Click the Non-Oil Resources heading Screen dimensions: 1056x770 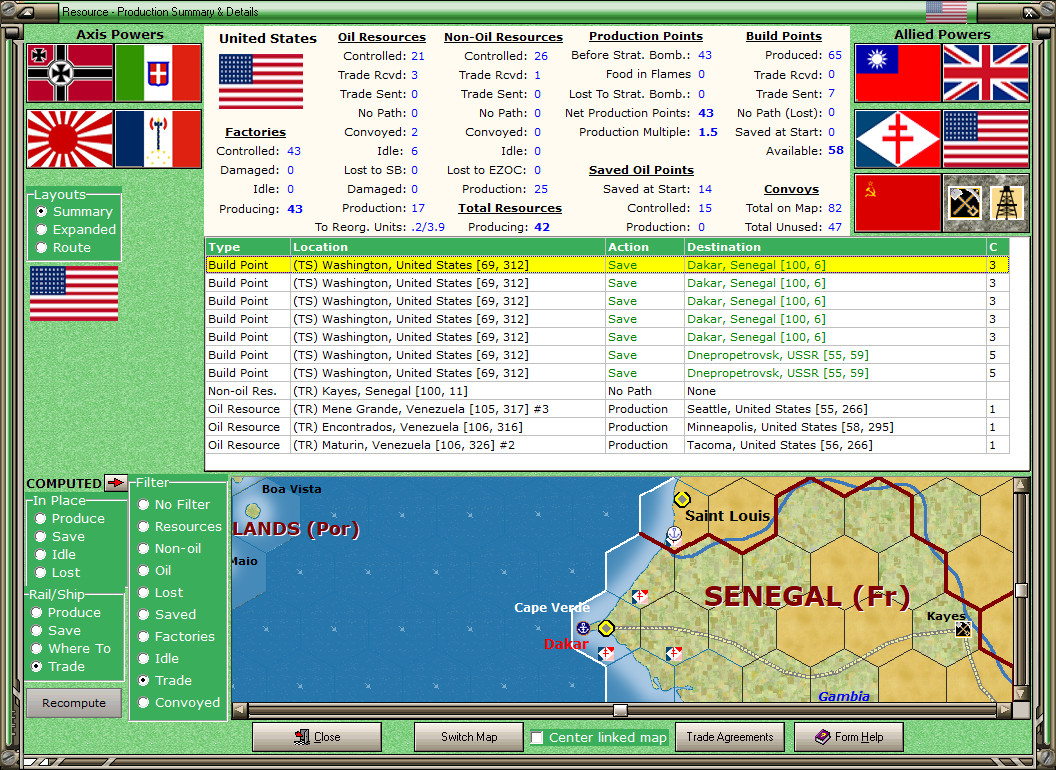click(503, 37)
